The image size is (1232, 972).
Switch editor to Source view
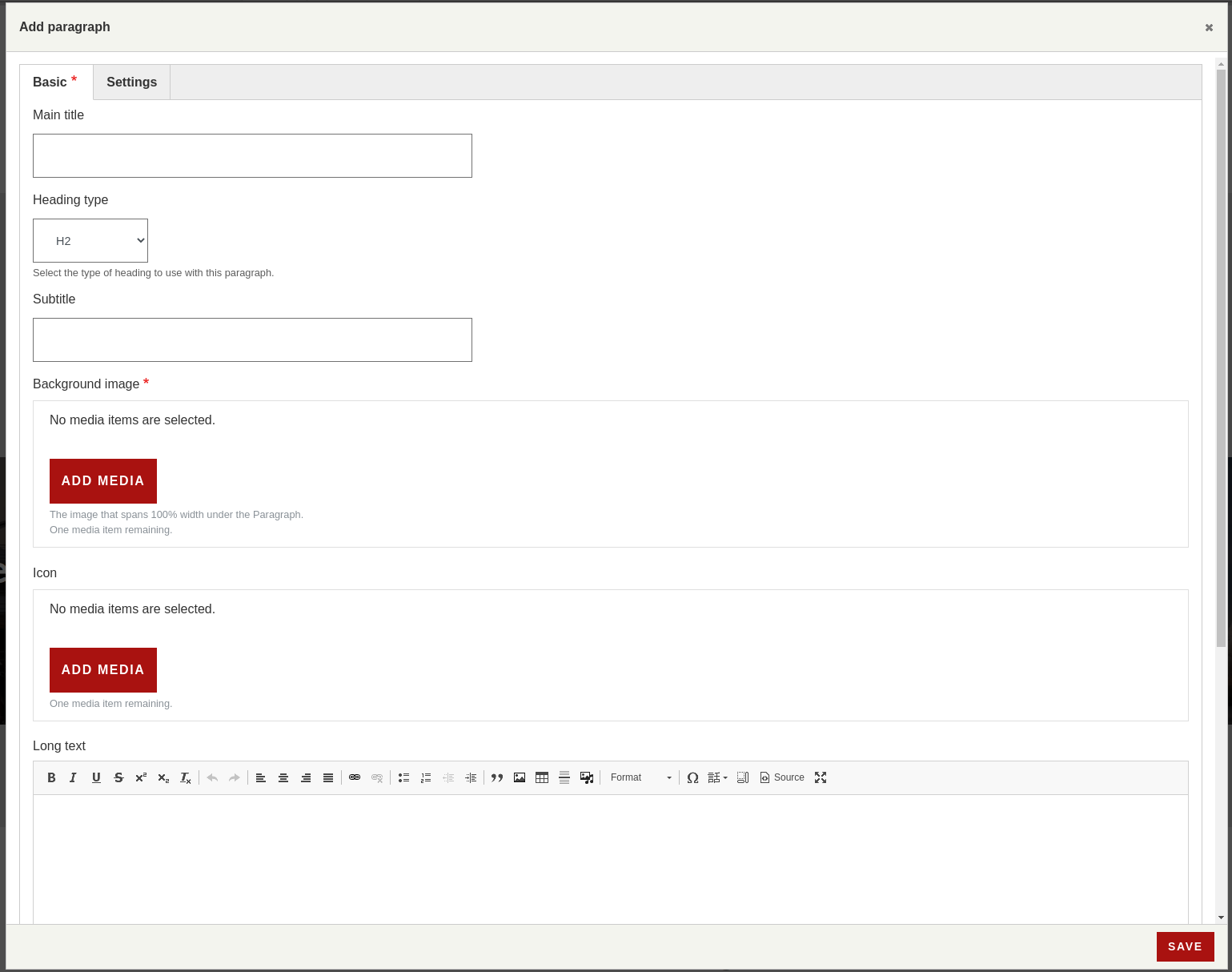coord(782,777)
